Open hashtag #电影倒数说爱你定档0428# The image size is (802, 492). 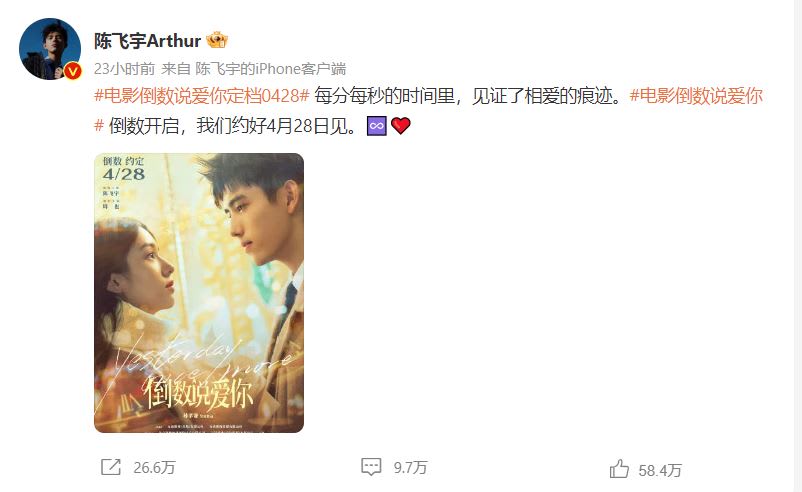[x=202, y=96]
